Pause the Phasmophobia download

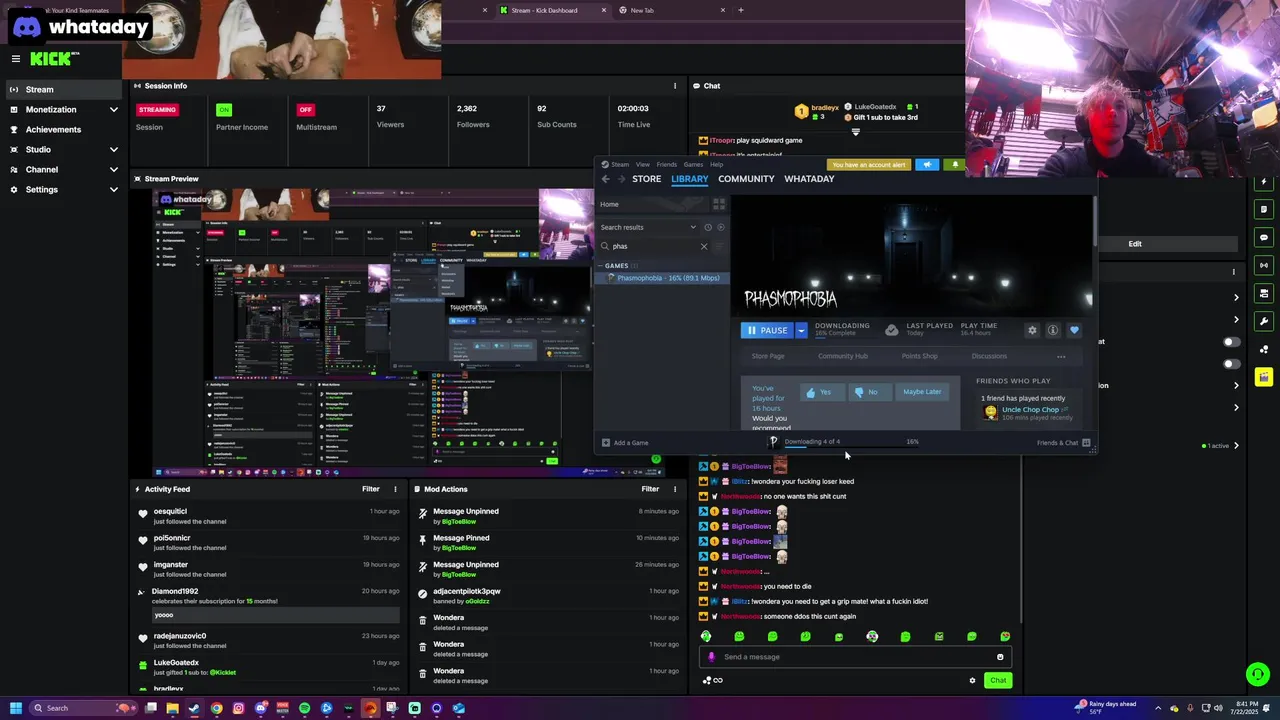coord(768,330)
